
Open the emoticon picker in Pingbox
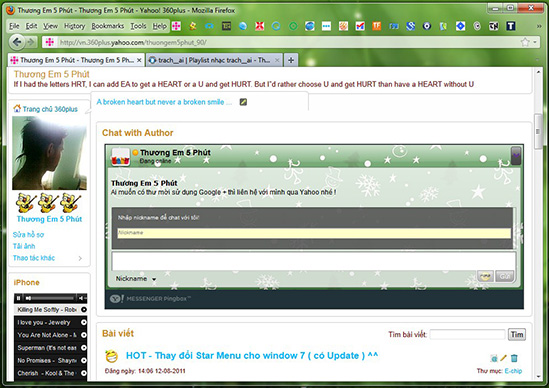485,276
